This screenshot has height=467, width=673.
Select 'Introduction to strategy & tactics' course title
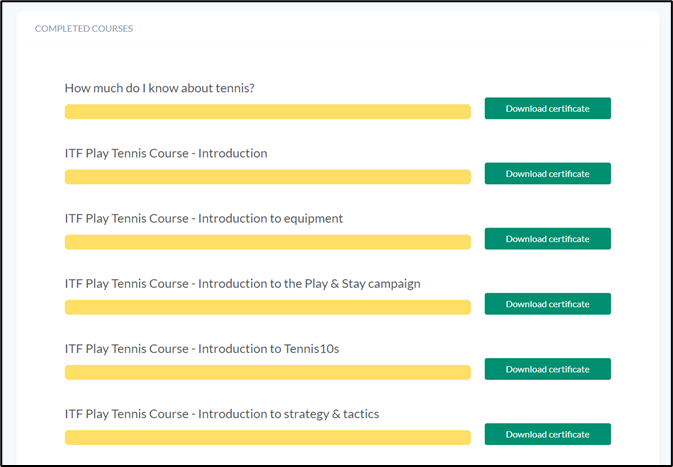(x=222, y=414)
